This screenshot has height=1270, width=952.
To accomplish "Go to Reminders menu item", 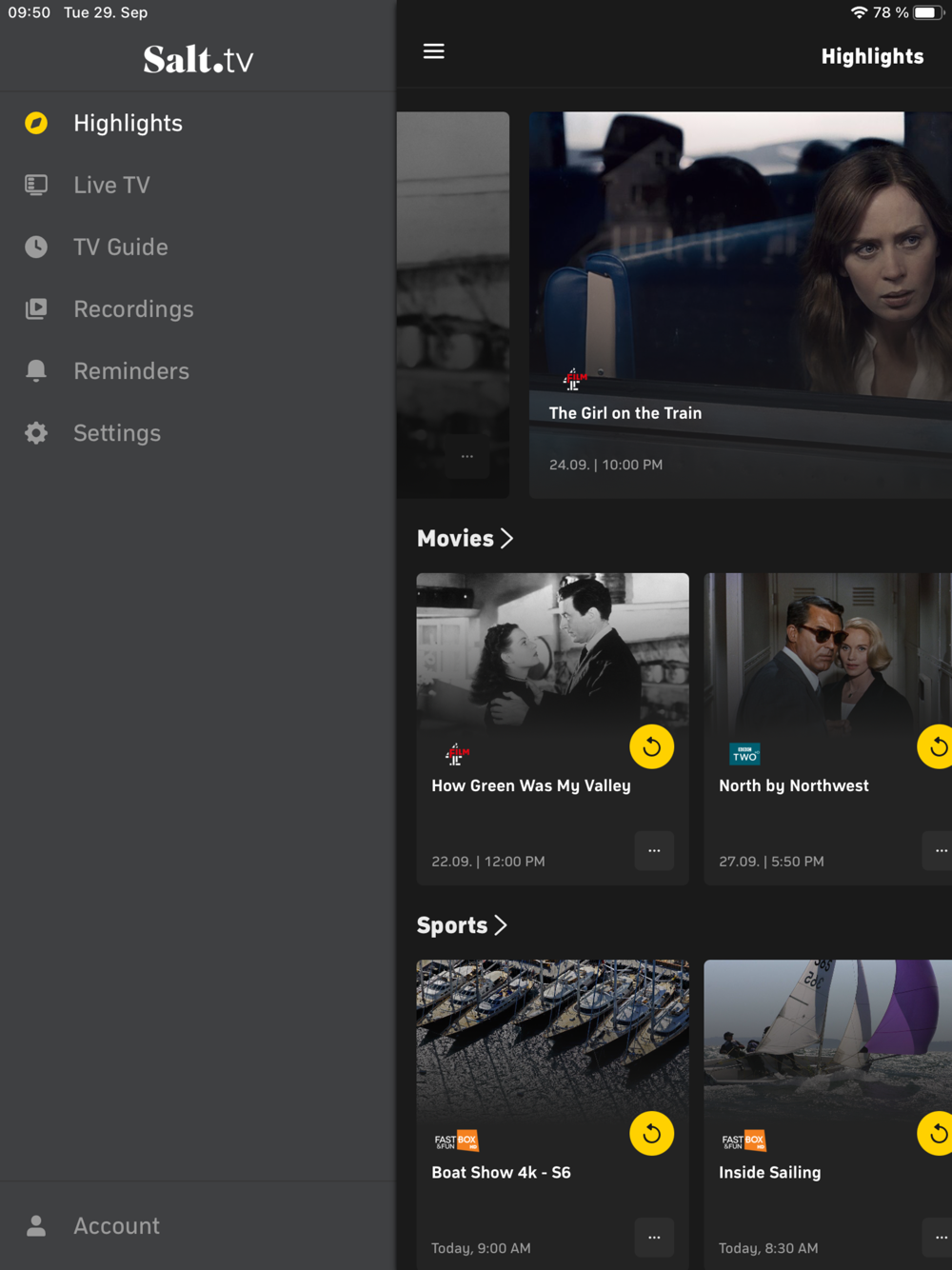I will tap(198, 370).
